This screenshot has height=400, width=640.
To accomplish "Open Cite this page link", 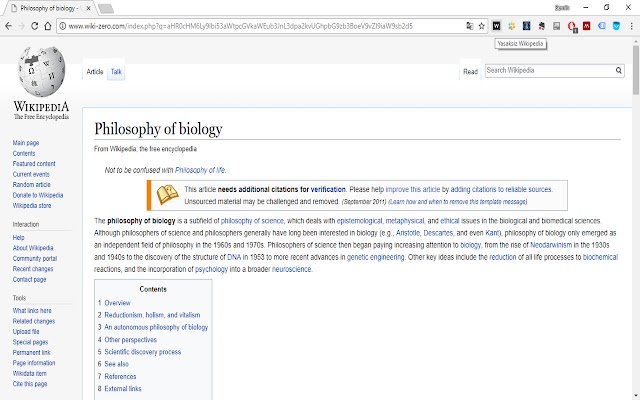I will pos(30,384).
